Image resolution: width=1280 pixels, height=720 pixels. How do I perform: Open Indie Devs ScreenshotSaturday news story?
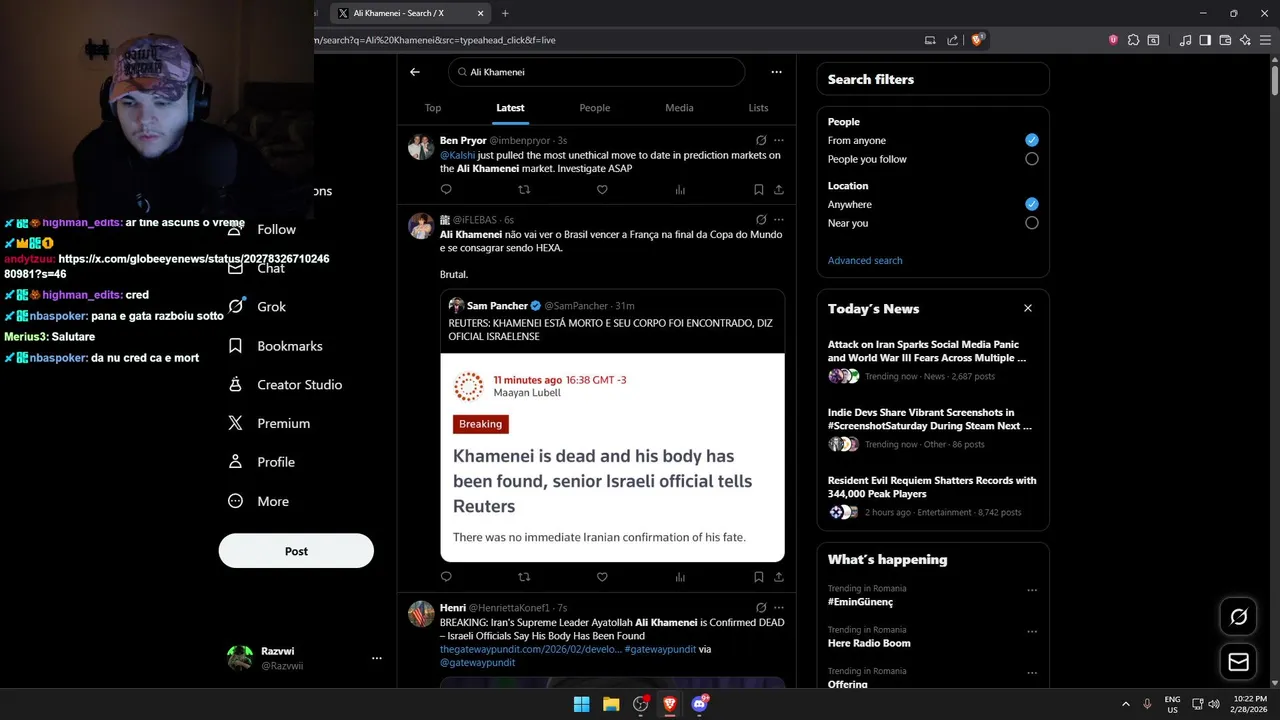[x=933, y=428]
